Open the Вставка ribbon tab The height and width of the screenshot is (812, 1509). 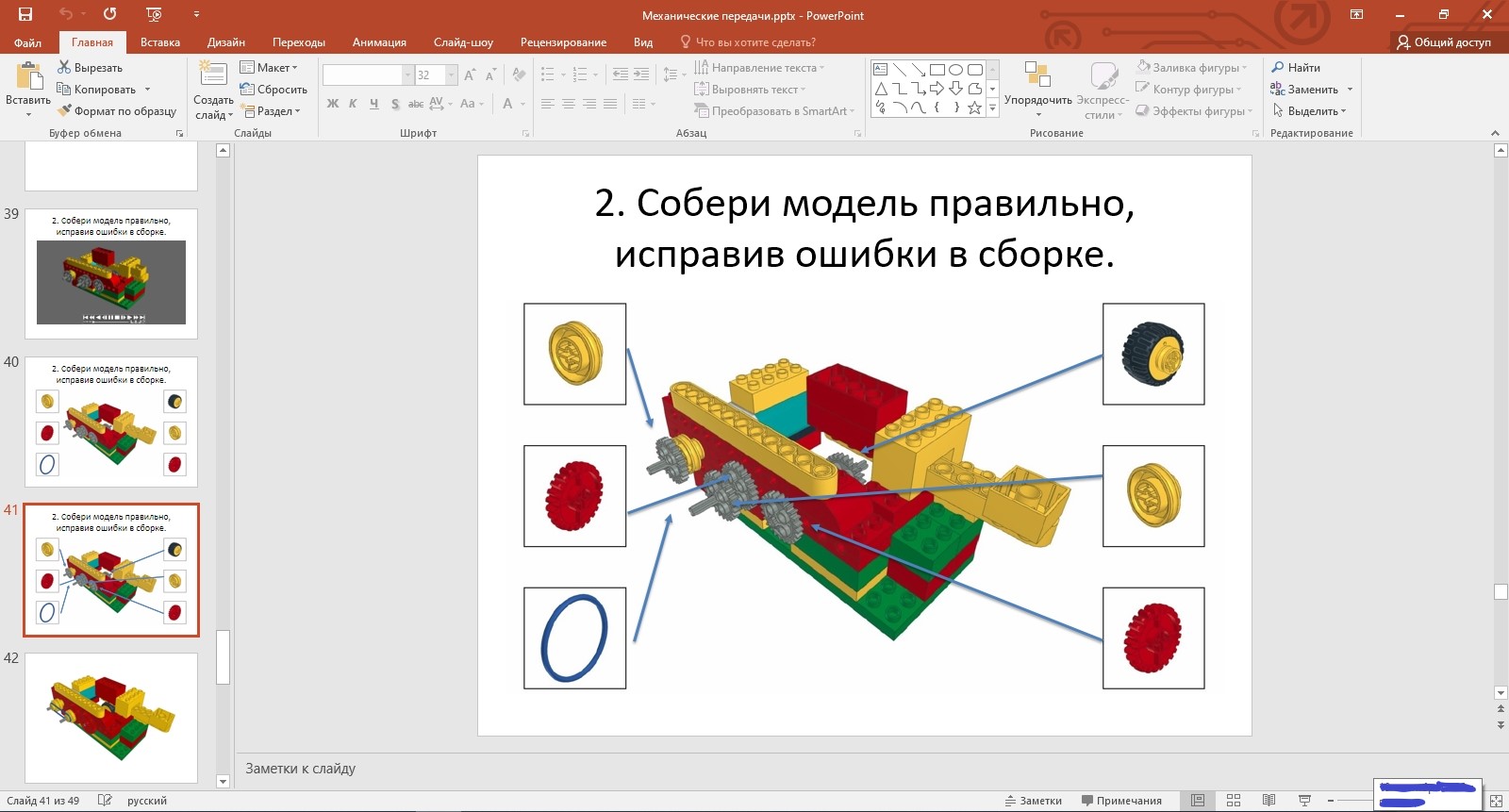pos(160,42)
